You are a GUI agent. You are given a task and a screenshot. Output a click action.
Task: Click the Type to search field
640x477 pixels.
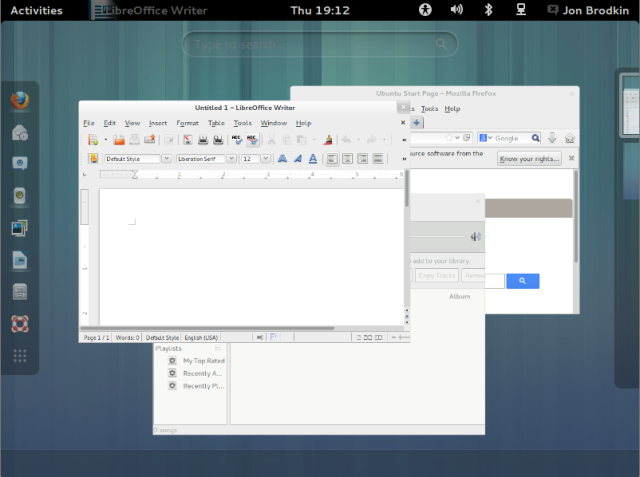click(x=320, y=45)
